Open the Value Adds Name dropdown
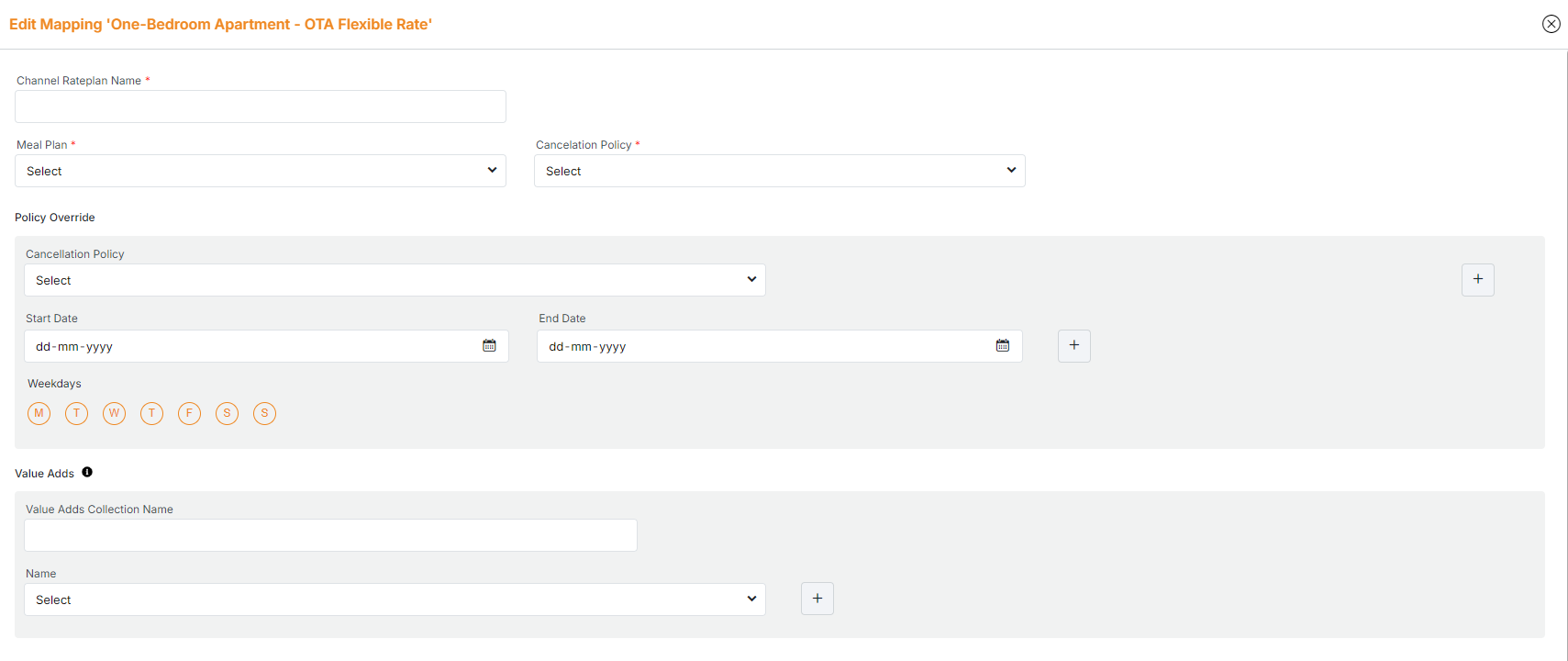 (x=395, y=599)
